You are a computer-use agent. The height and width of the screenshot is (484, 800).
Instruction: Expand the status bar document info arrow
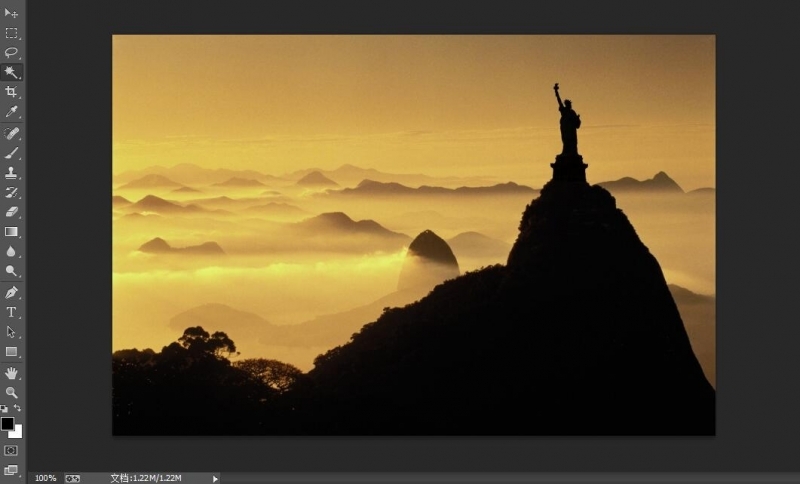(x=214, y=479)
